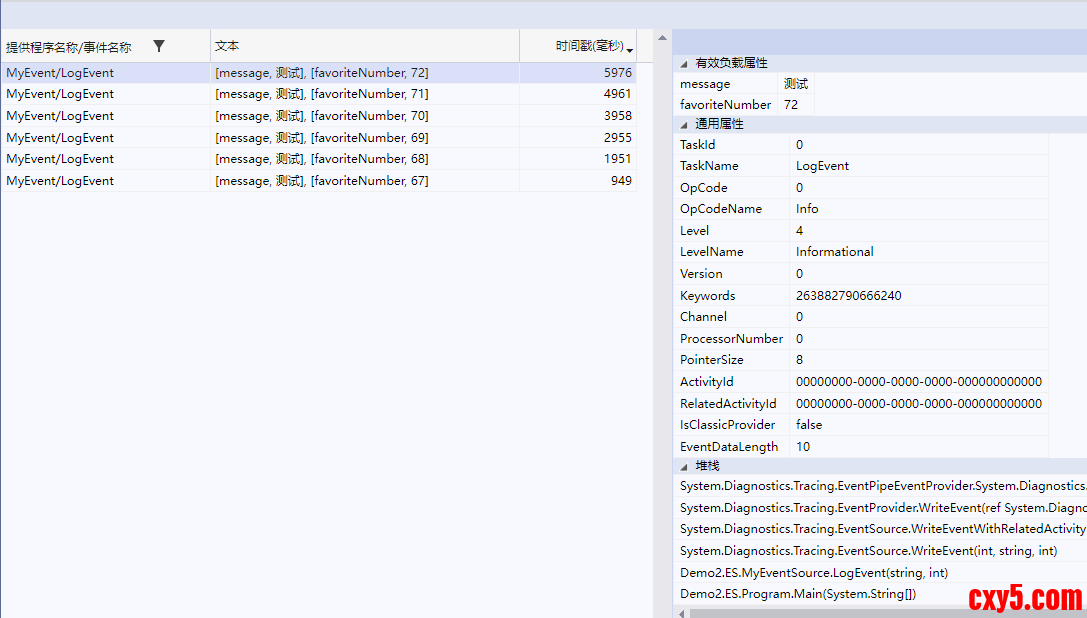Image resolution: width=1087 pixels, height=618 pixels.
Task: Click MyEvent/LogEvent in the 5976 row
Action: pos(60,73)
